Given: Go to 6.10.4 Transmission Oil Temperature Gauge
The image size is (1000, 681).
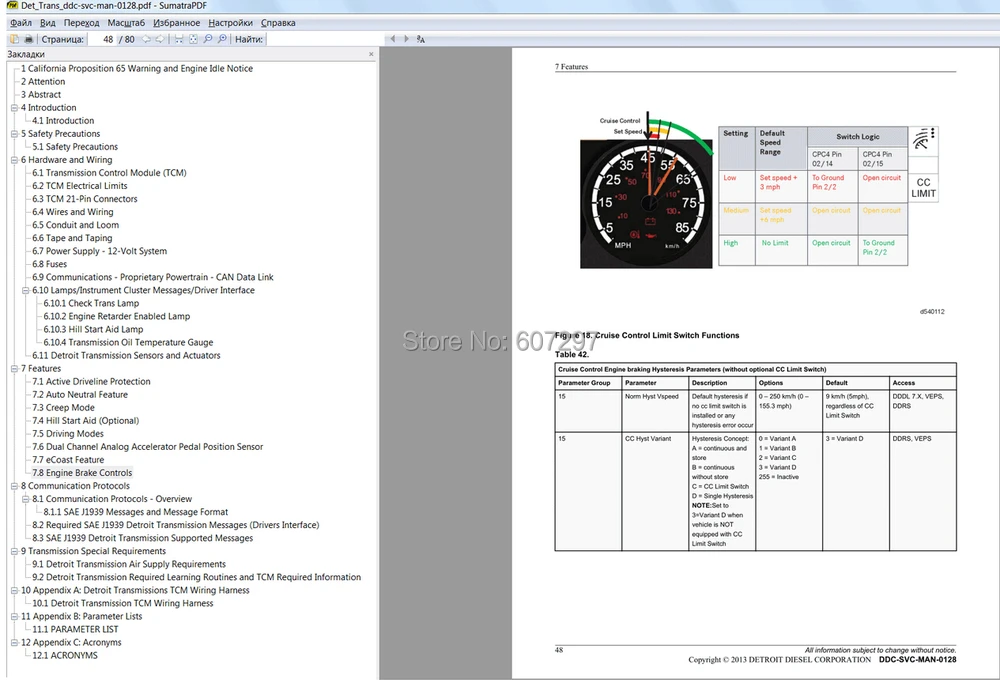Looking at the screenshot, I should [x=128, y=342].
